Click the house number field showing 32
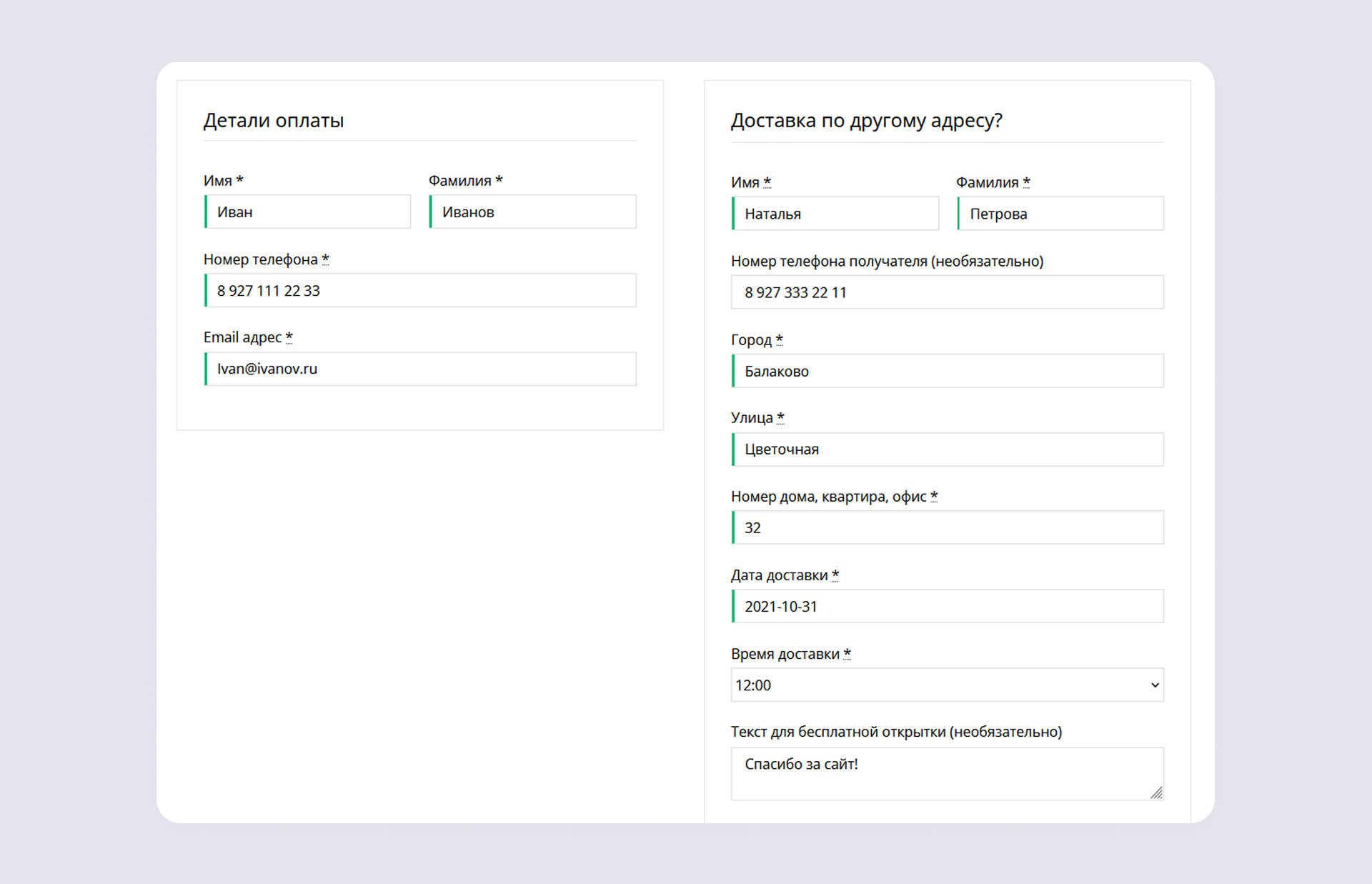Screen dimensions: 1372x884 (947, 528)
